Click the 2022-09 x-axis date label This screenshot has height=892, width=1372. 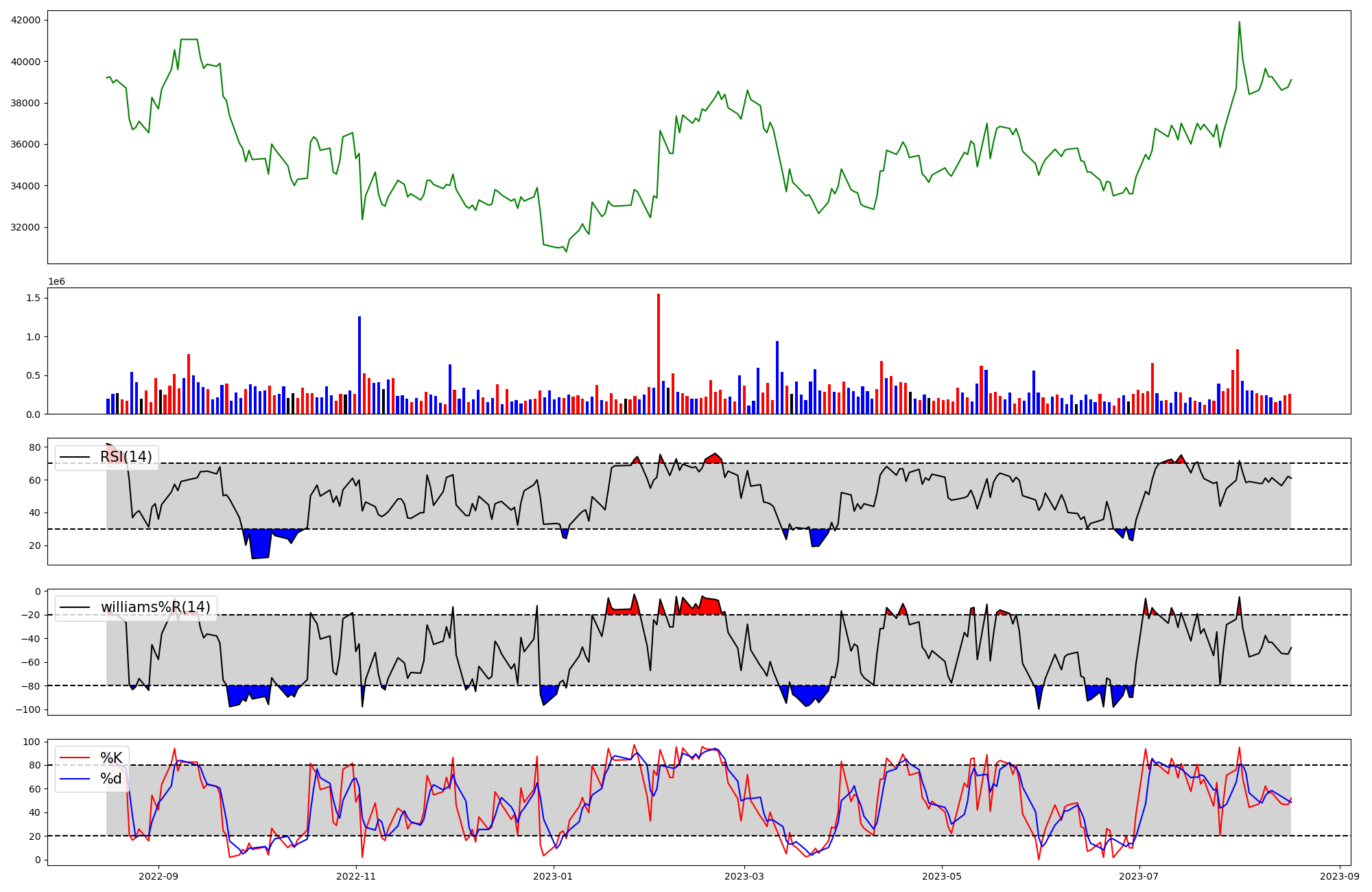[x=158, y=876]
